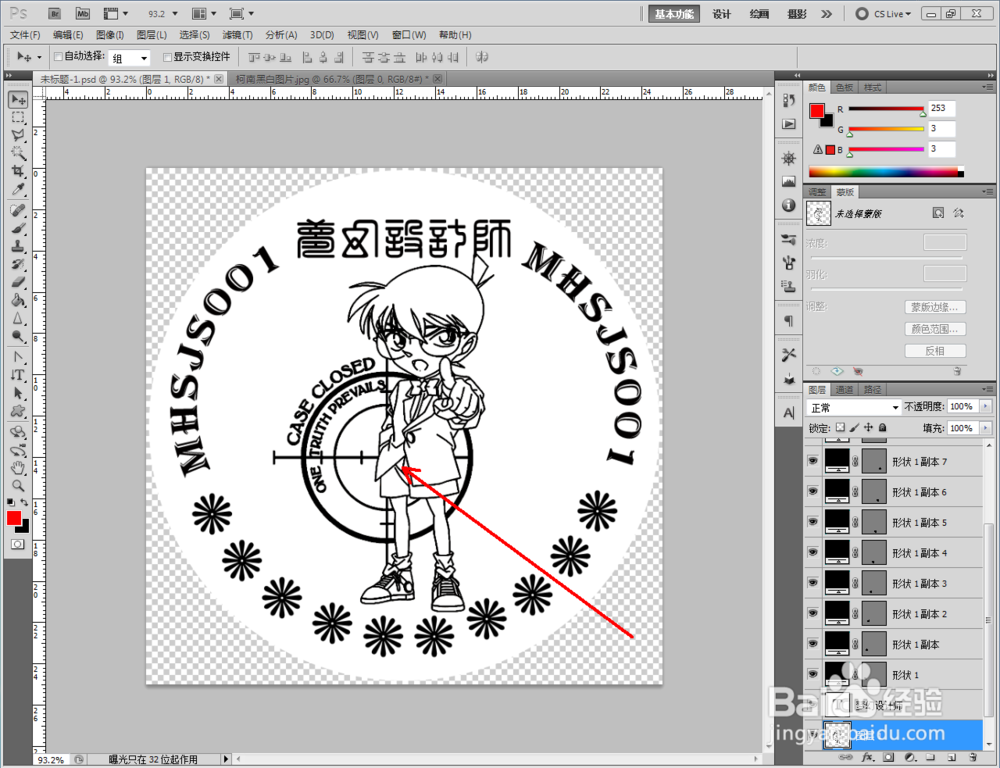The width and height of the screenshot is (1000, 768).
Task: Toggle Quick Mask mode
Action: 18,544
